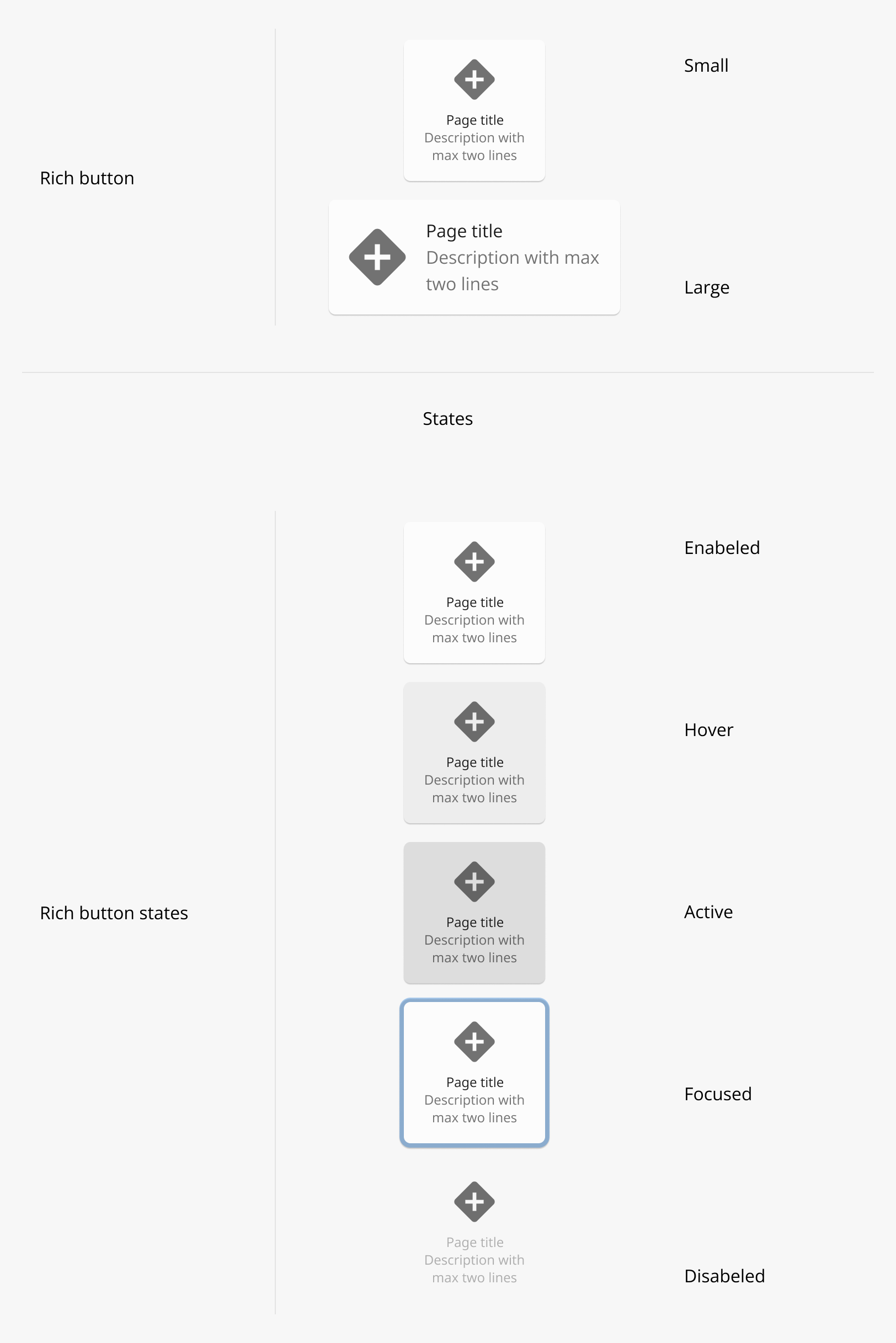Click the plus diamond icon in Small rich button
The image size is (896, 1343).
click(474, 79)
